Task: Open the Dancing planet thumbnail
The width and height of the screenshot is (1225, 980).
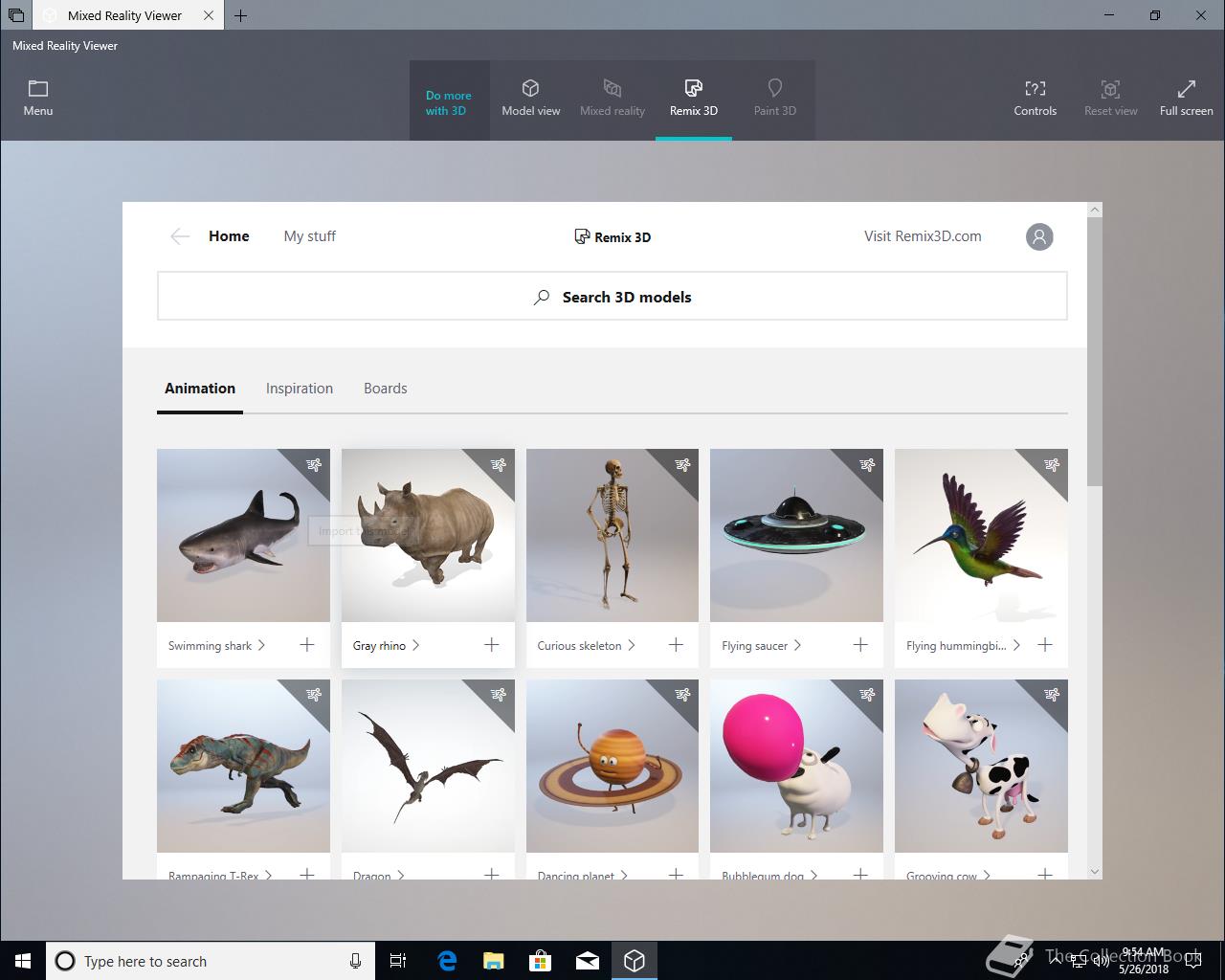Action: point(612,766)
